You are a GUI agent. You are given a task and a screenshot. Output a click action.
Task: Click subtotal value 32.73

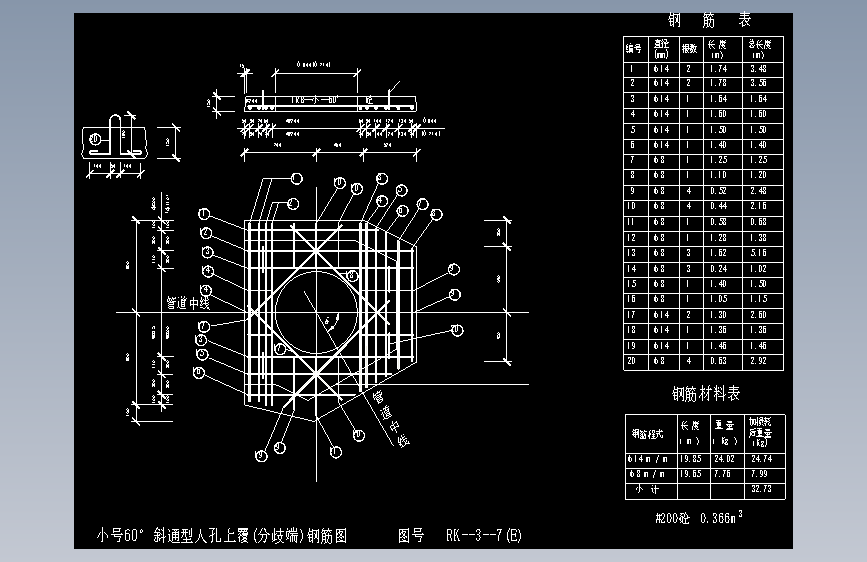[761, 489]
